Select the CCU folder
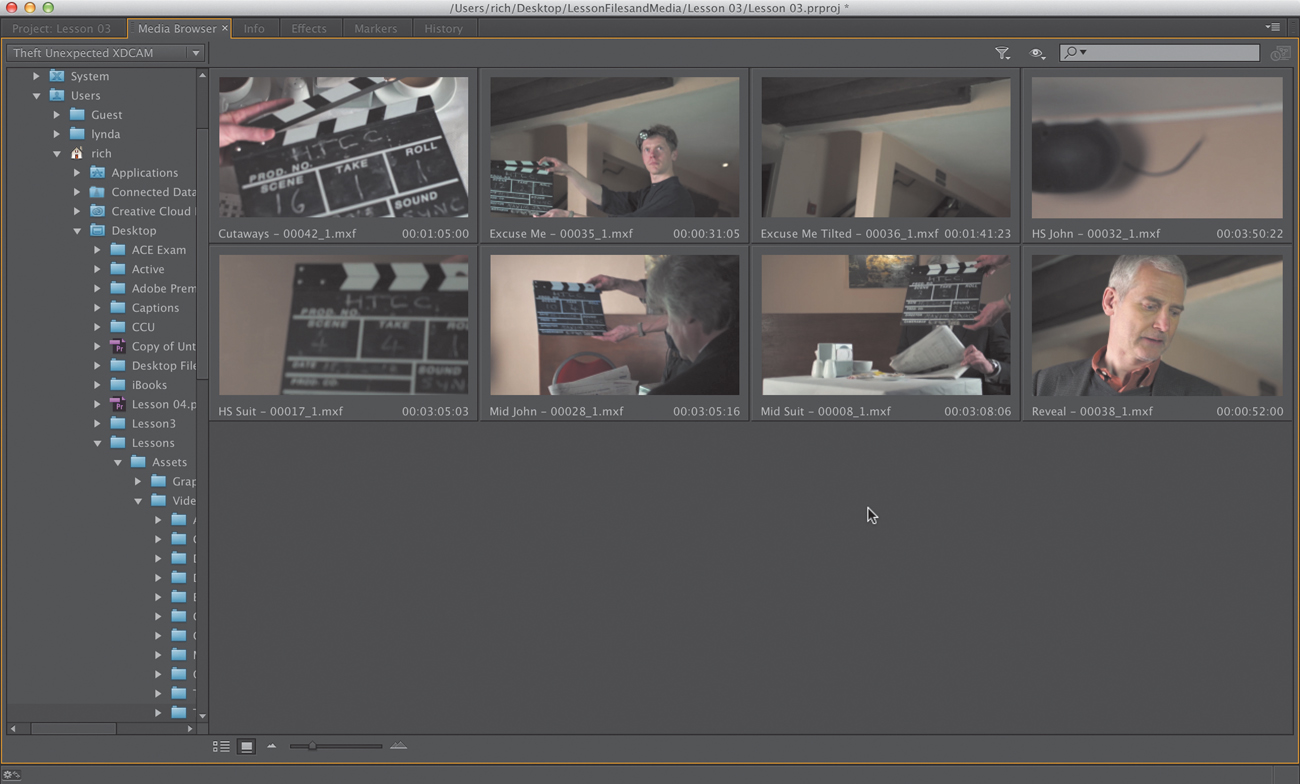The image size is (1300, 784). [143, 327]
